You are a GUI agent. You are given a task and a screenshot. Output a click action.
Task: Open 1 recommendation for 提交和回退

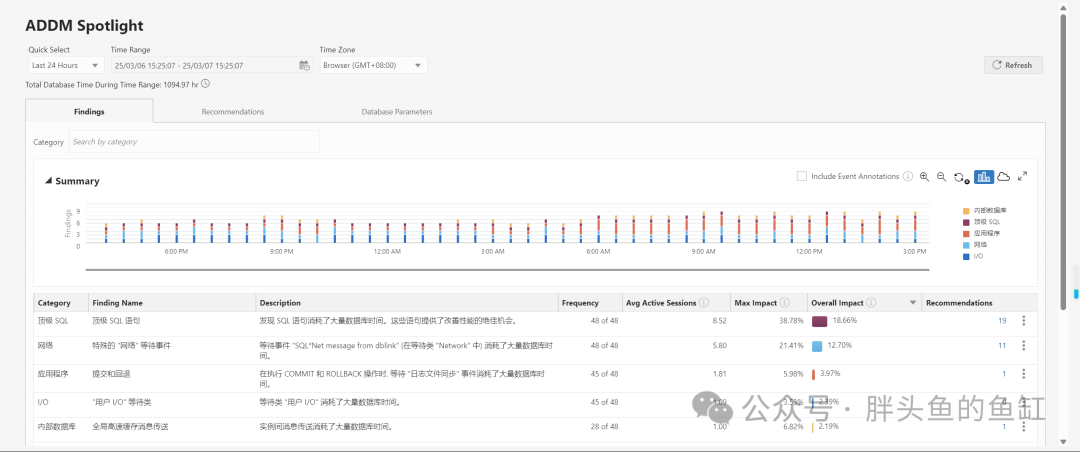point(1004,373)
